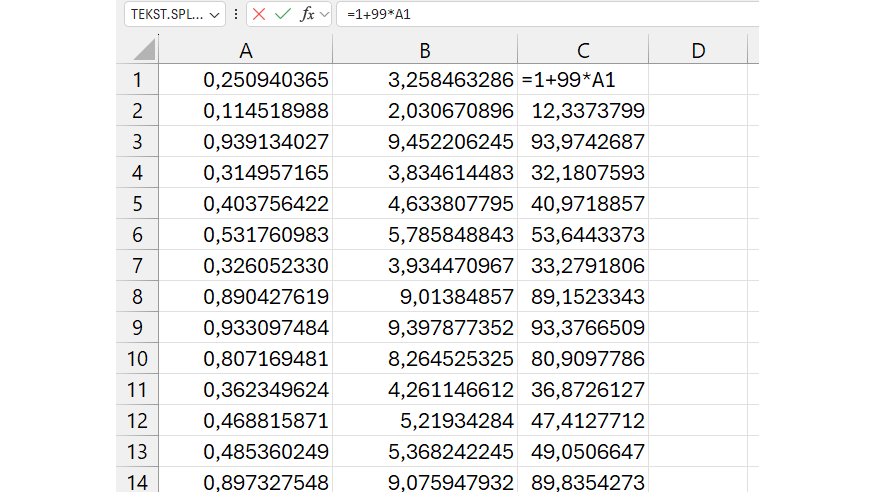Select row 13 header
The width and height of the screenshot is (875, 492).
[137, 451]
